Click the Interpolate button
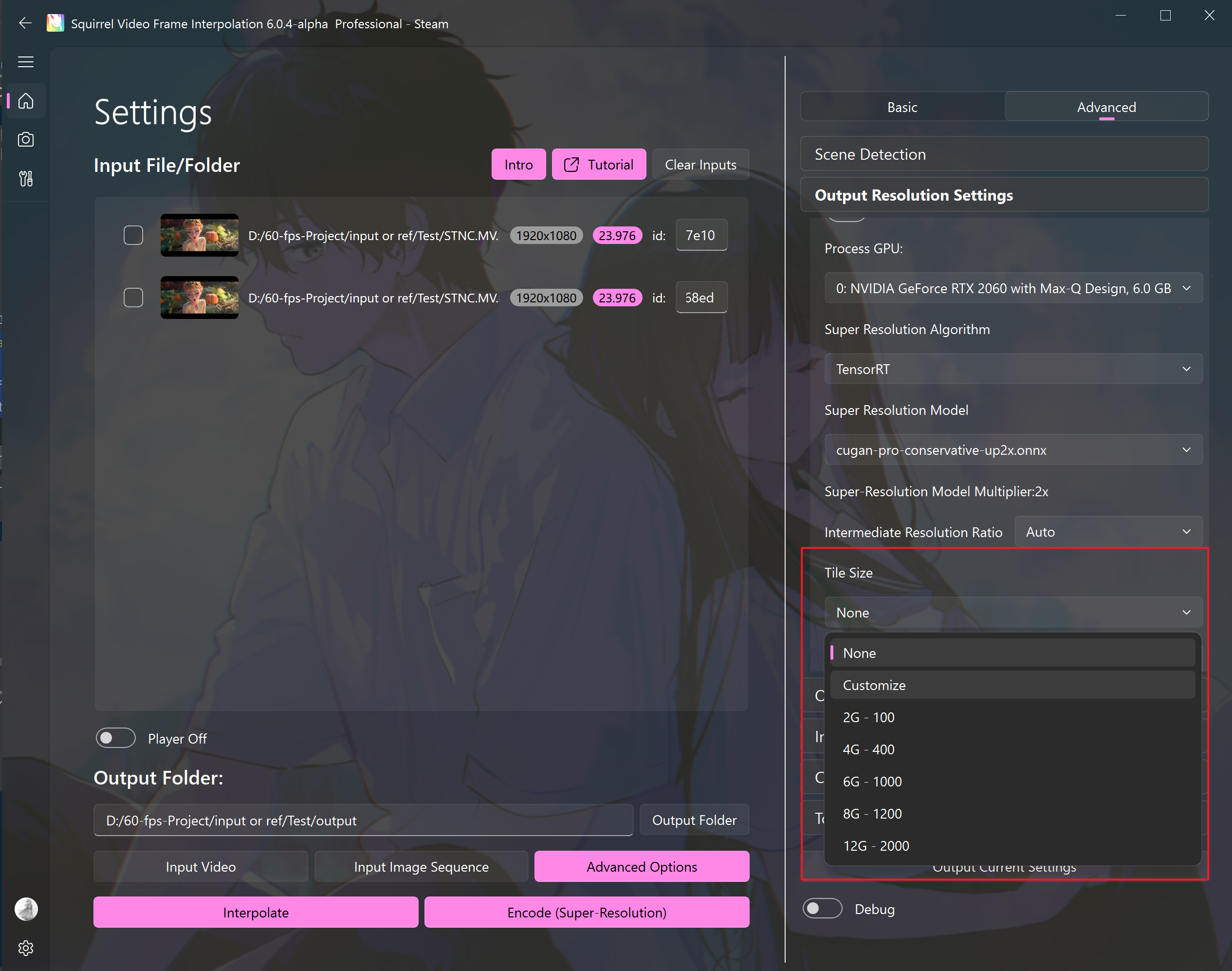Image resolution: width=1232 pixels, height=971 pixels. [x=256, y=912]
